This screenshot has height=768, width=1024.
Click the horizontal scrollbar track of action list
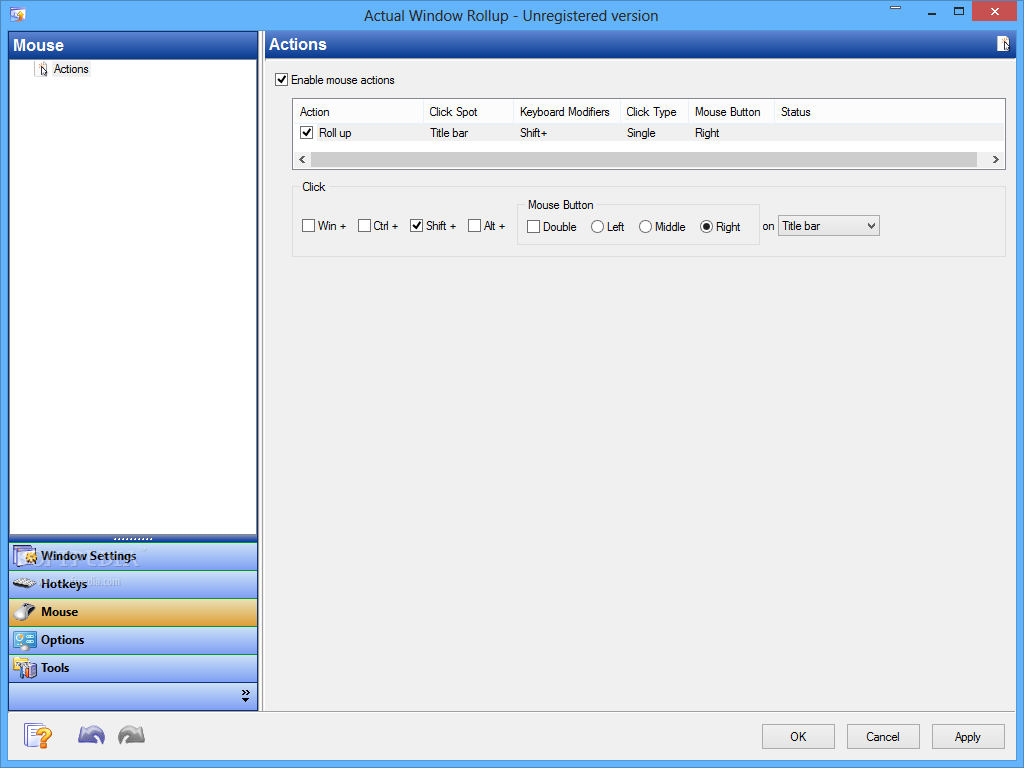pyautogui.click(x=644, y=159)
